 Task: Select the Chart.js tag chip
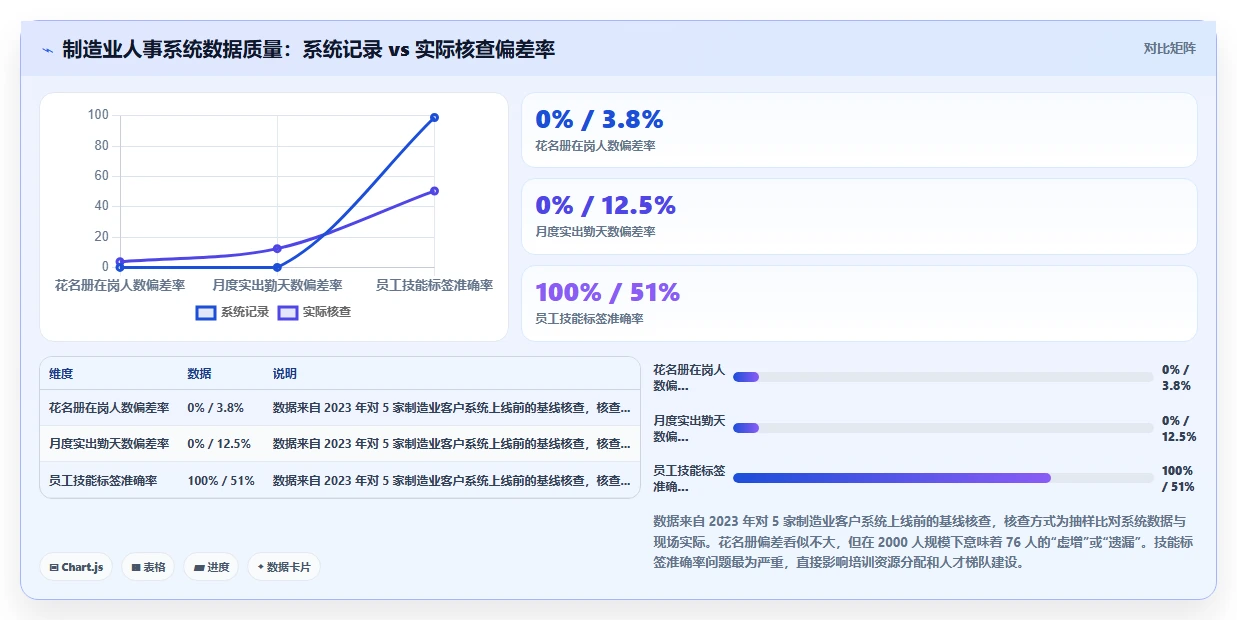click(x=77, y=567)
